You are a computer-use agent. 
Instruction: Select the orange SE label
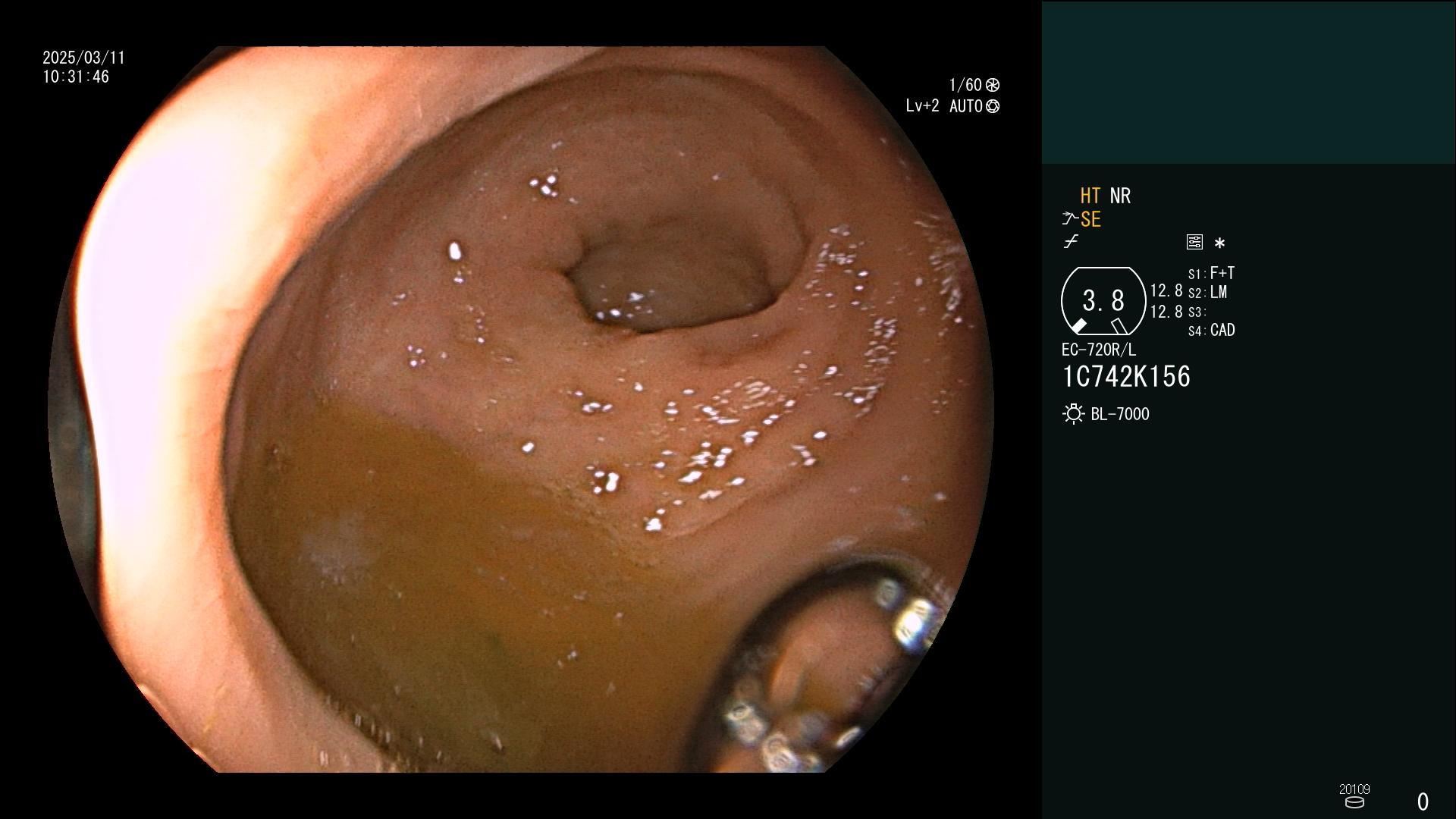click(x=1090, y=219)
